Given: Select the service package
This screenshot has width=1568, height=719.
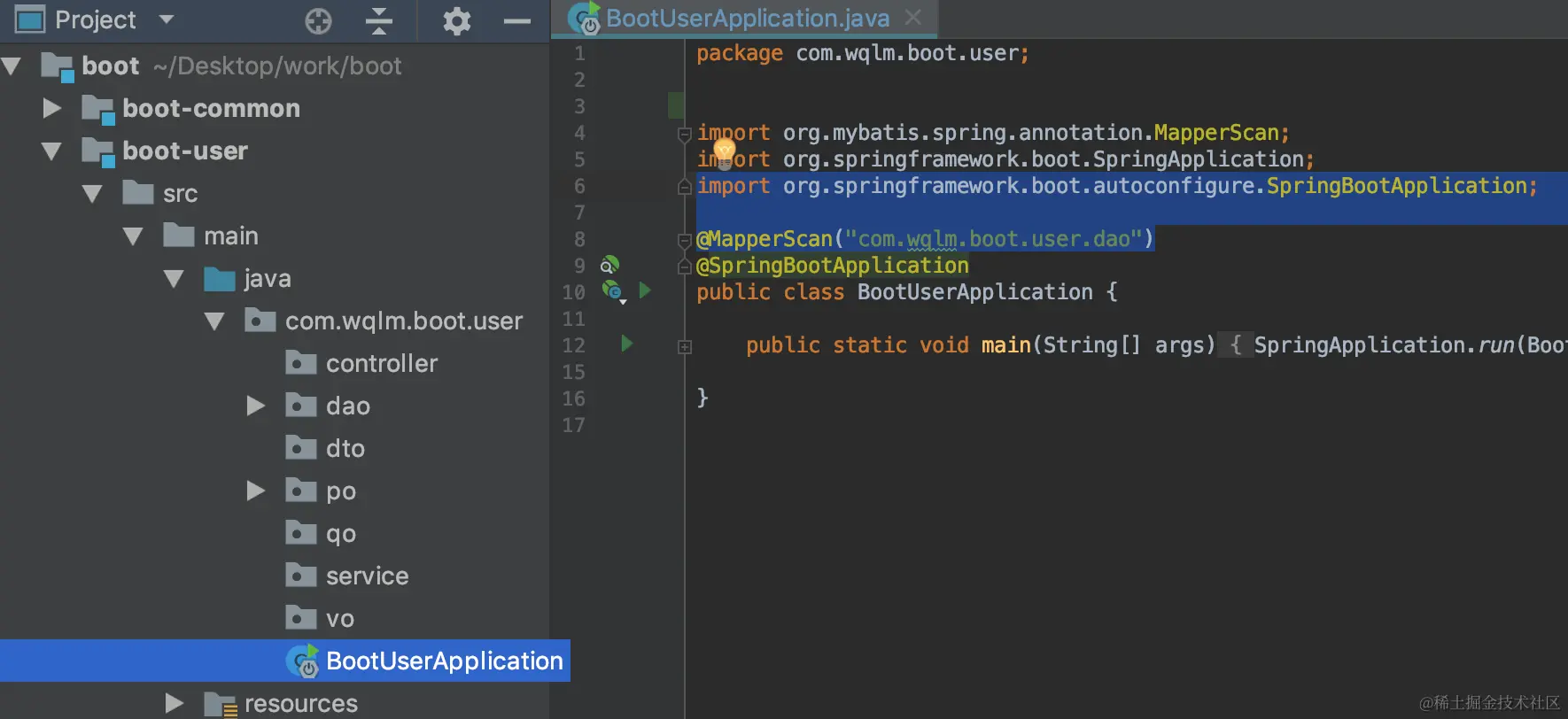Looking at the screenshot, I should coord(347,576).
